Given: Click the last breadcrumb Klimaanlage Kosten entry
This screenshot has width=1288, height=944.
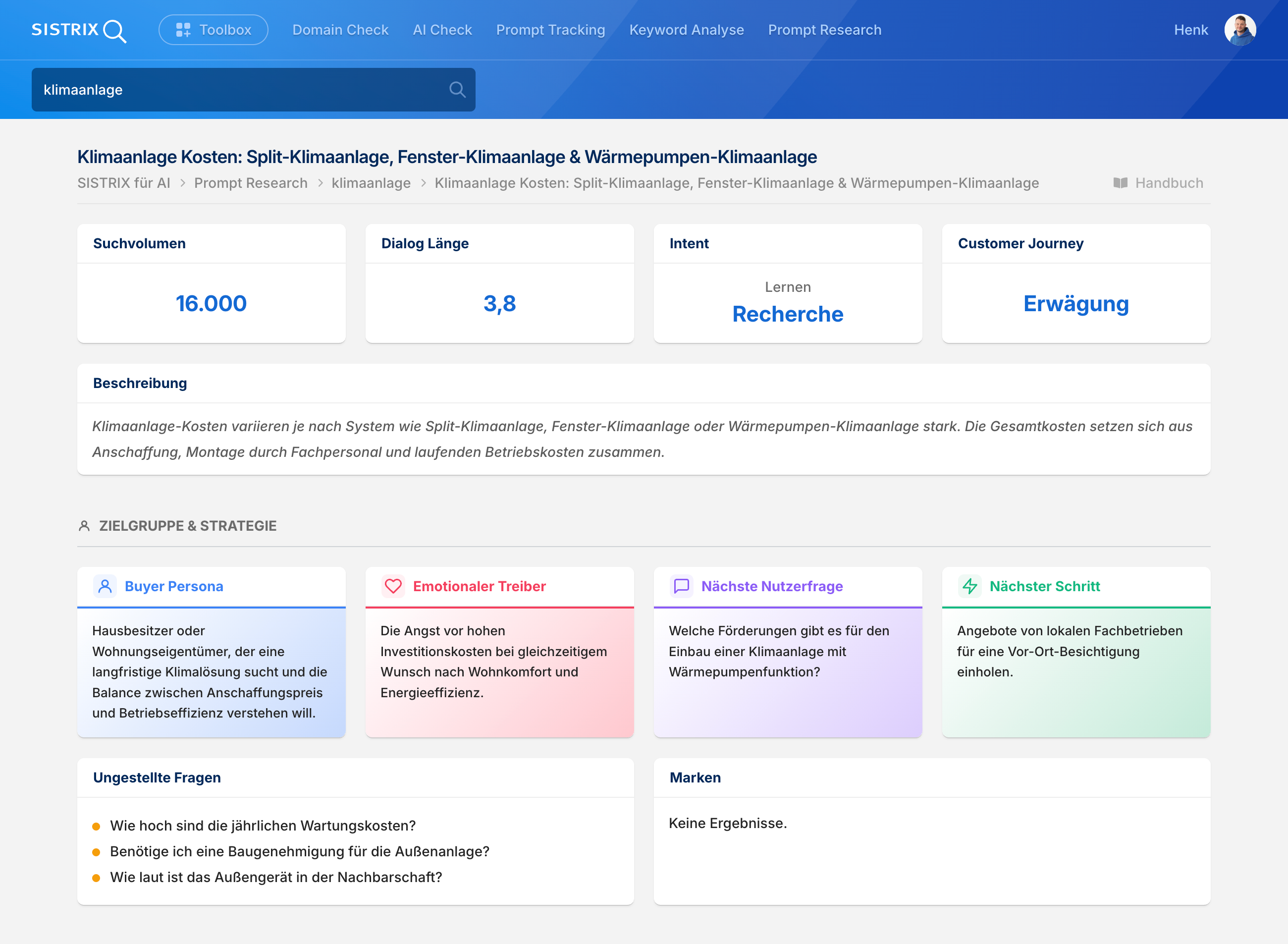Looking at the screenshot, I should click(x=736, y=183).
